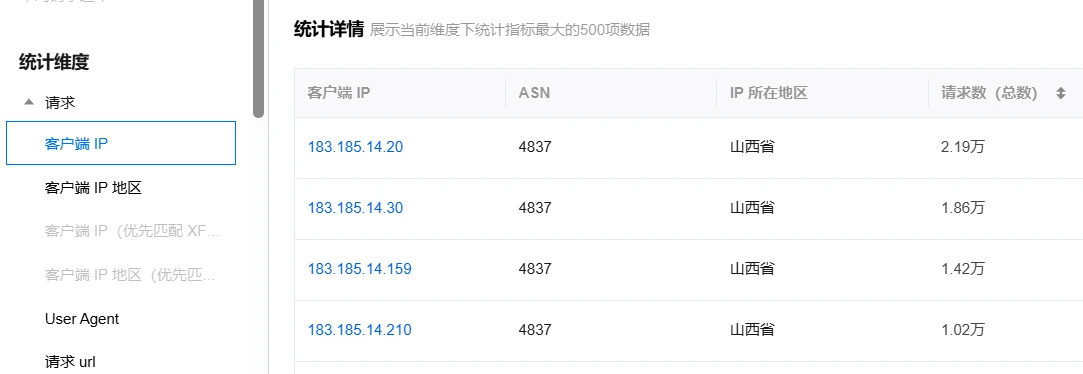Viewport: 1083px width, 374px height.
Task: Open IP link 183.185.14.20
Action: (x=355, y=147)
